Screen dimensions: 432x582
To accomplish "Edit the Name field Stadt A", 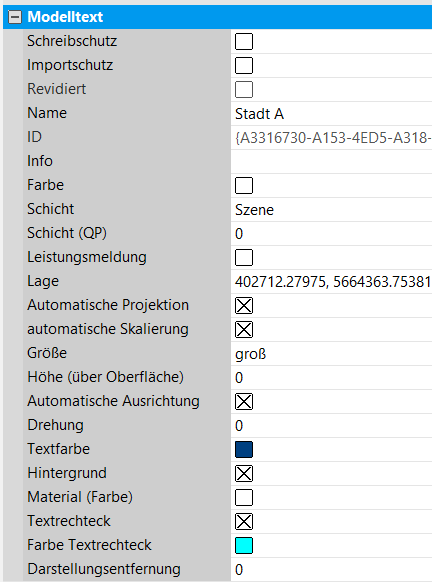I will pos(331,114).
